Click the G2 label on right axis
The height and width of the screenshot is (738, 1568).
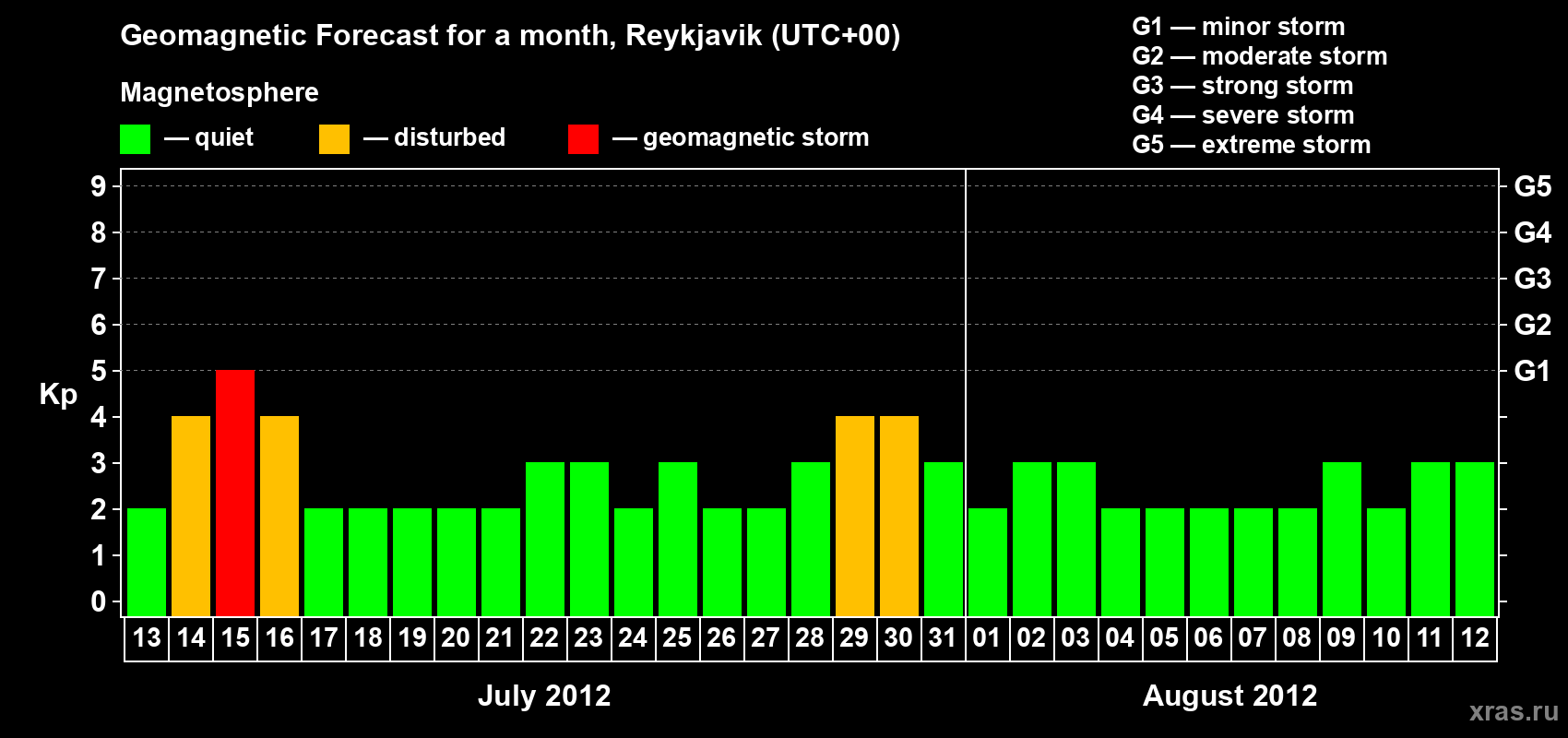point(1532,325)
